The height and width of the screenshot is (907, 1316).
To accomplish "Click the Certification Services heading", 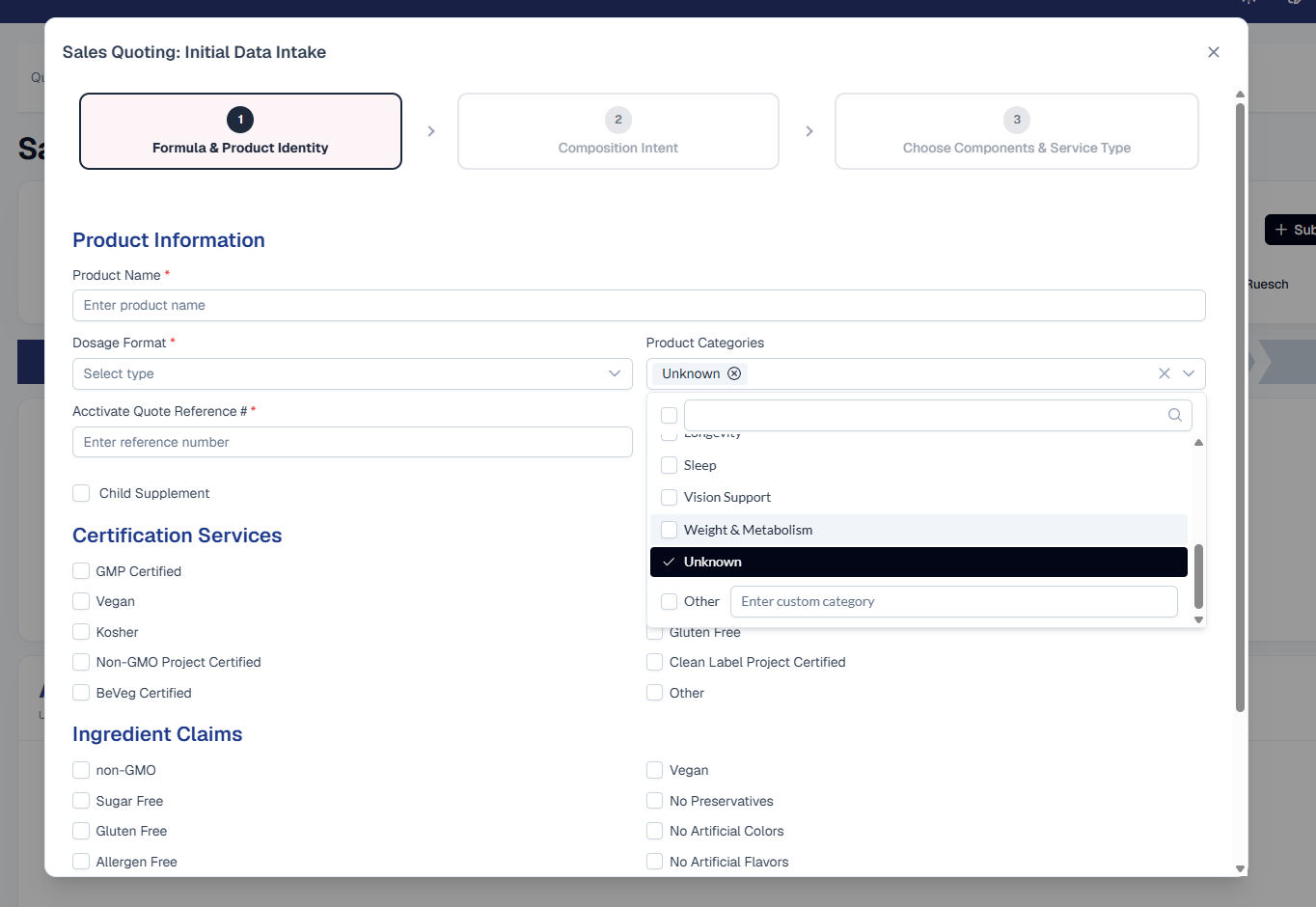I will click(x=178, y=536).
